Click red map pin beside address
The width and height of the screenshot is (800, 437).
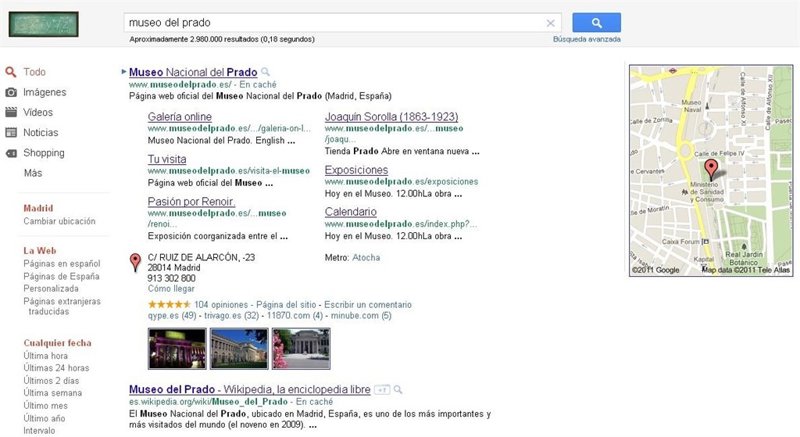point(135,262)
